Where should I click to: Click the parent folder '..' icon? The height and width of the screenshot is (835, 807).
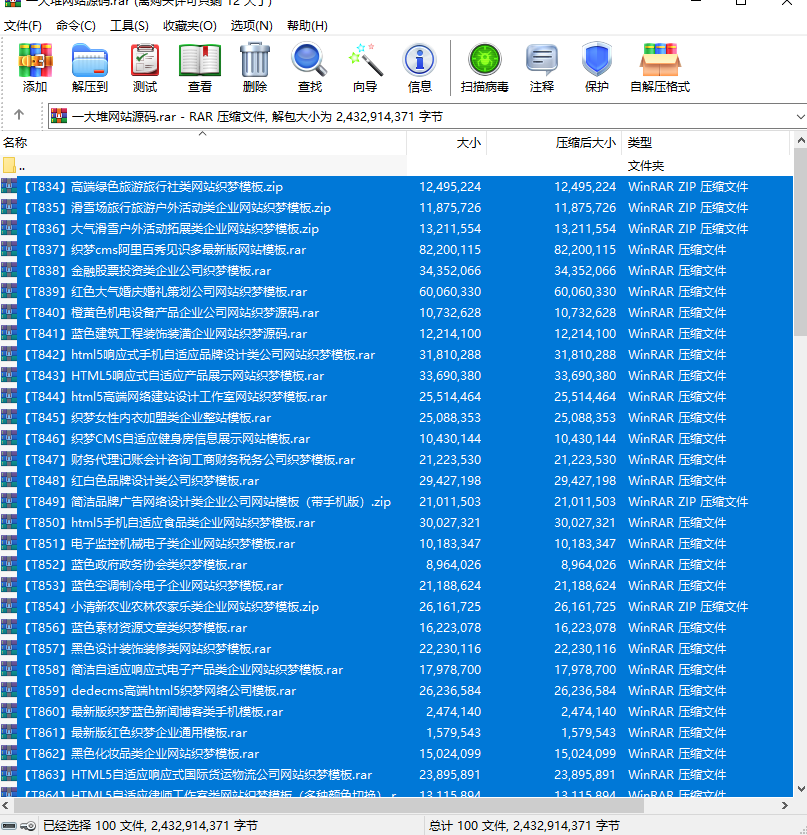pyautogui.click(x=9, y=166)
